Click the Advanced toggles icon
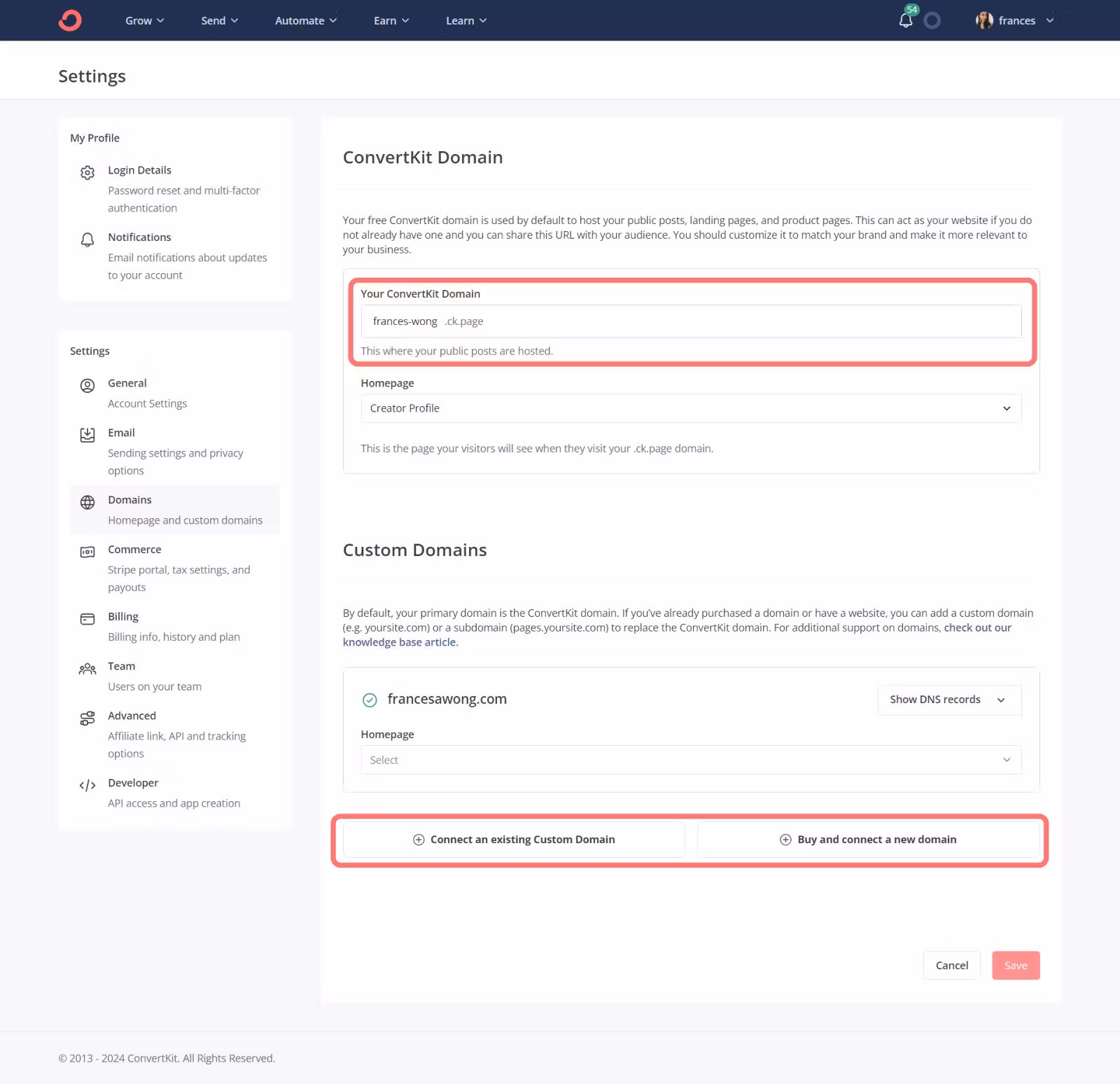The width and height of the screenshot is (1120, 1084). point(87,718)
